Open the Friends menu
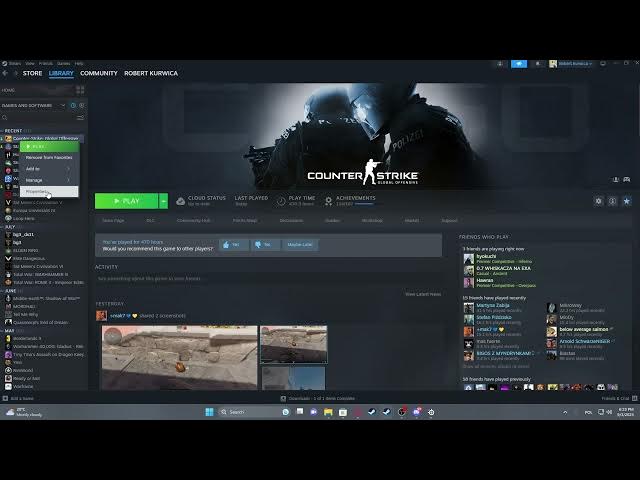The width and height of the screenshot is (640, 480). [46, 64]
